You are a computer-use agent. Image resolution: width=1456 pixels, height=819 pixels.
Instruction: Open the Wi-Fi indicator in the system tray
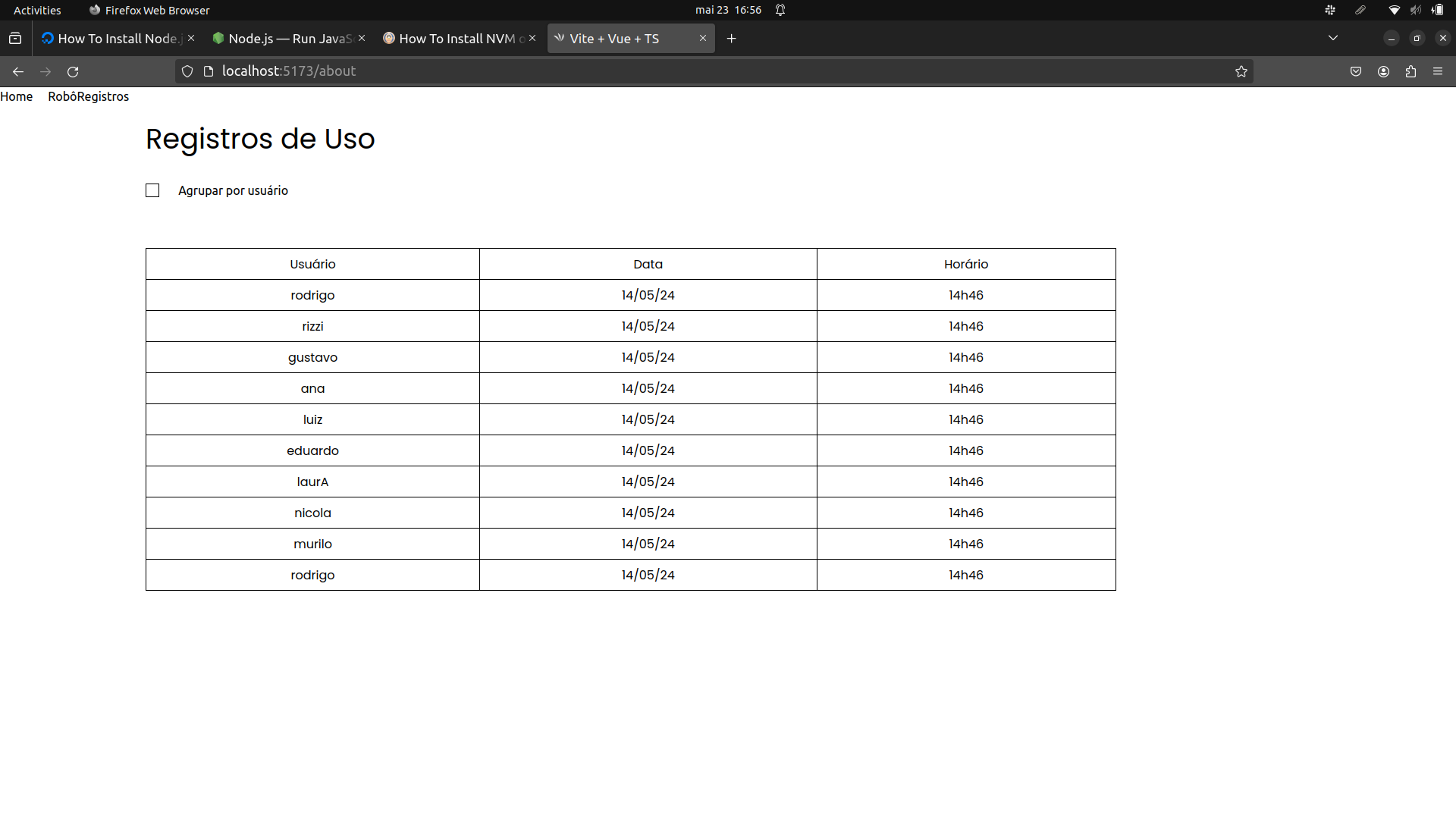point(1394,10)
